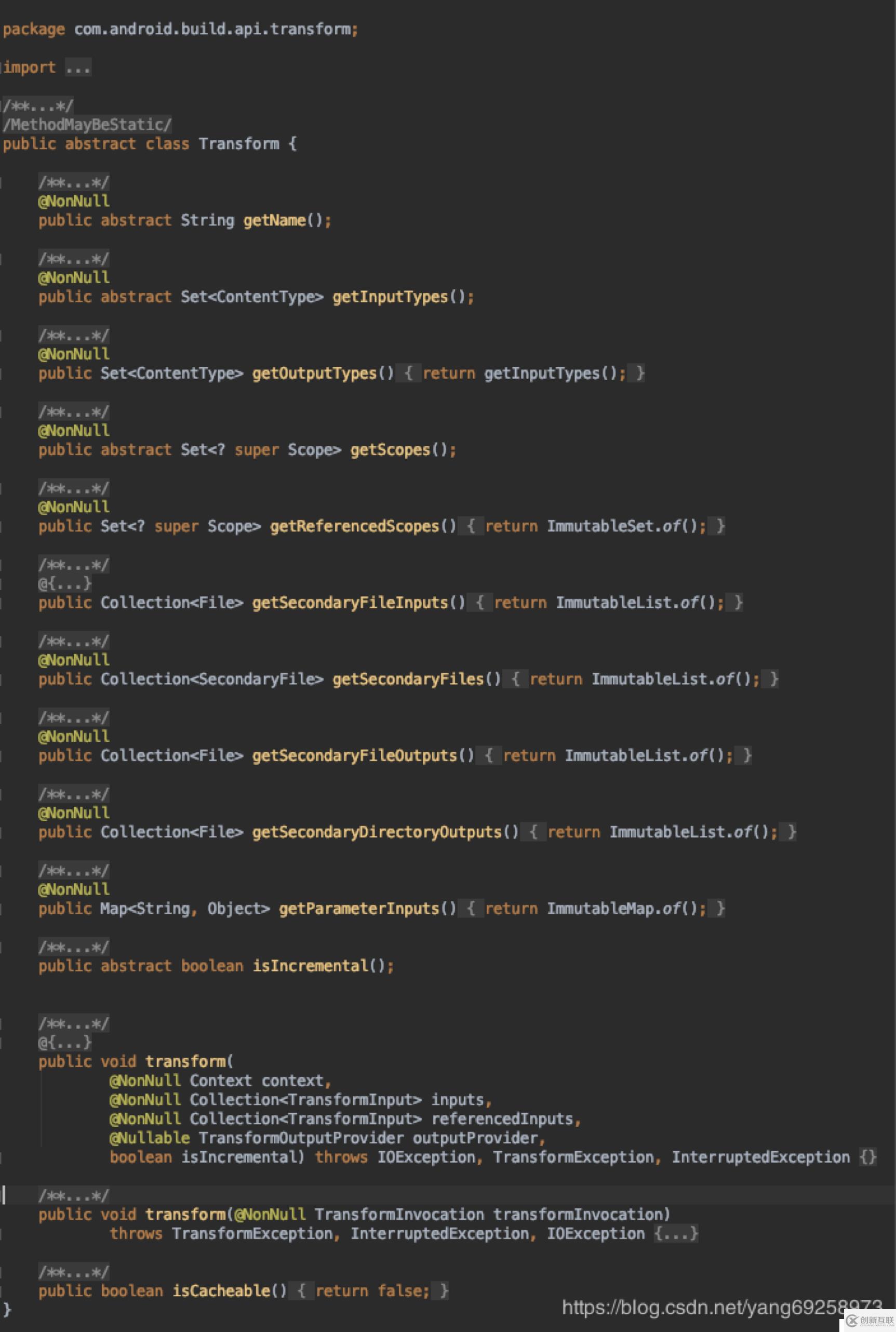Expand the Javadoc fold above getName()
Screen dimensions: 896x1332
tap(73, 182)
